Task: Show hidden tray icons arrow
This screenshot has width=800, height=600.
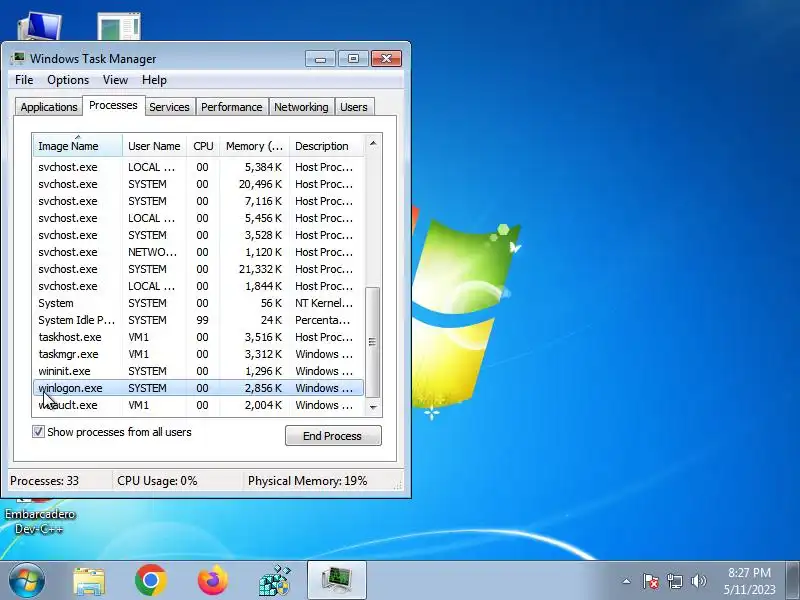Action: (x=626, y=581)
